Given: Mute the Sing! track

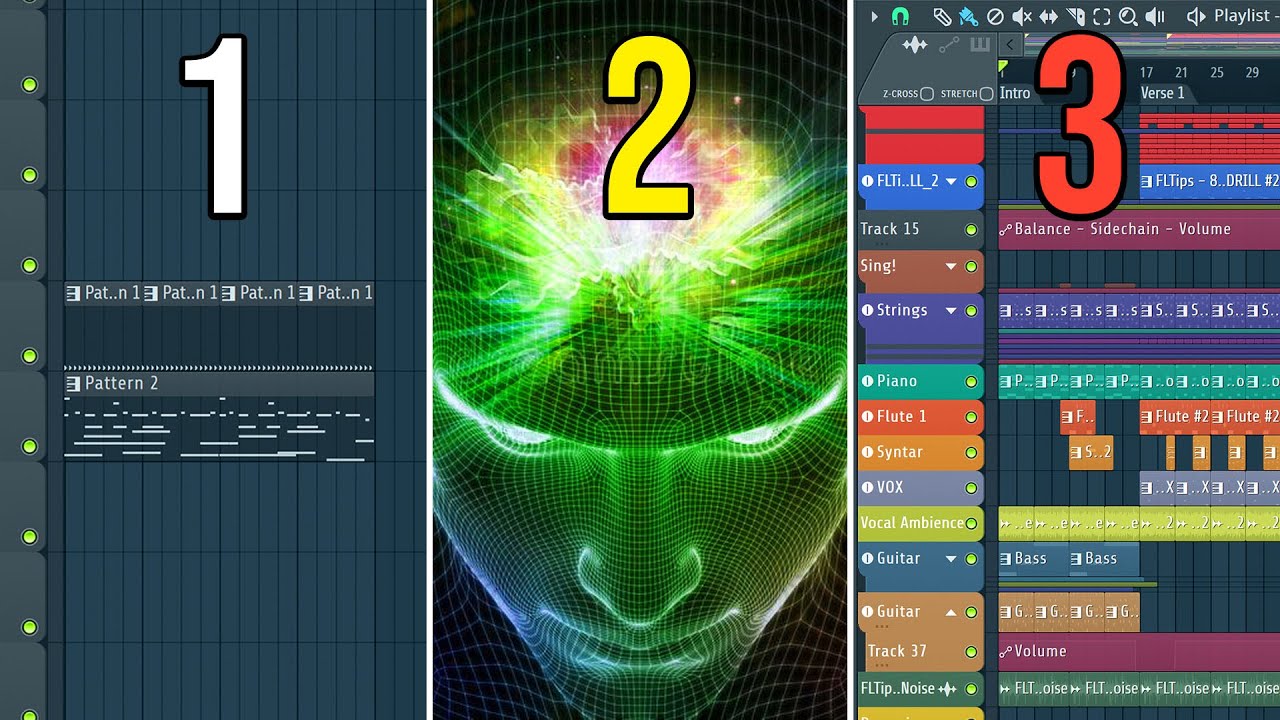Looking at the screenshot, I should 970,267.
